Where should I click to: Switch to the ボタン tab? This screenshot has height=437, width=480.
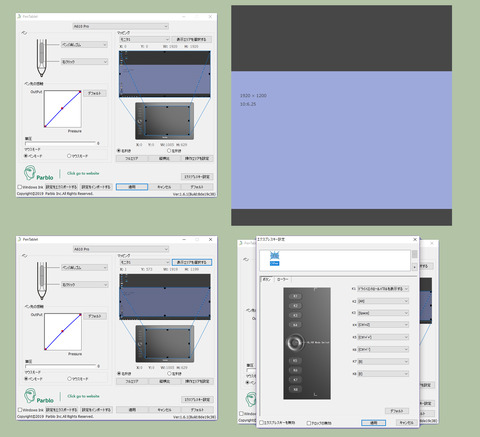pos(267,279)
